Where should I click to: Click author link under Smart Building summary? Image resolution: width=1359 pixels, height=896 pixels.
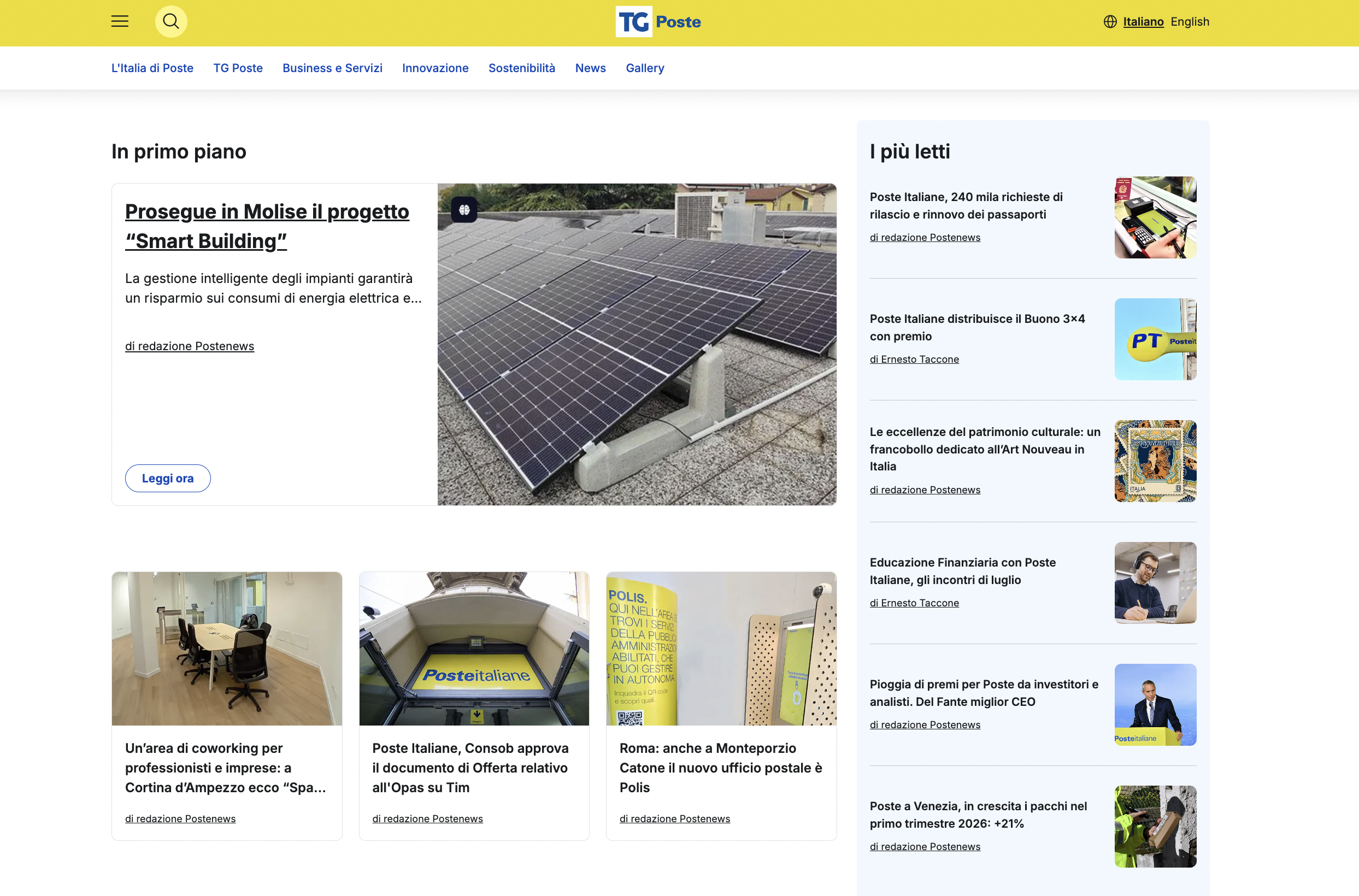190,346
